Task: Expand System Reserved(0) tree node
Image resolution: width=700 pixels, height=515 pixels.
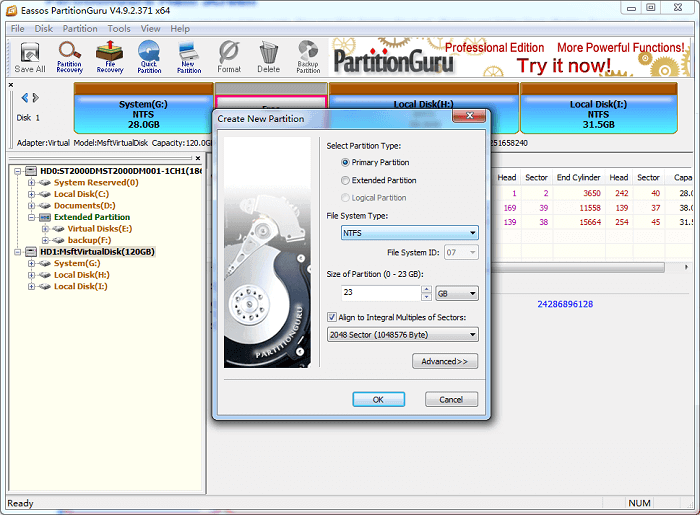Action: (x=31, y=183)
